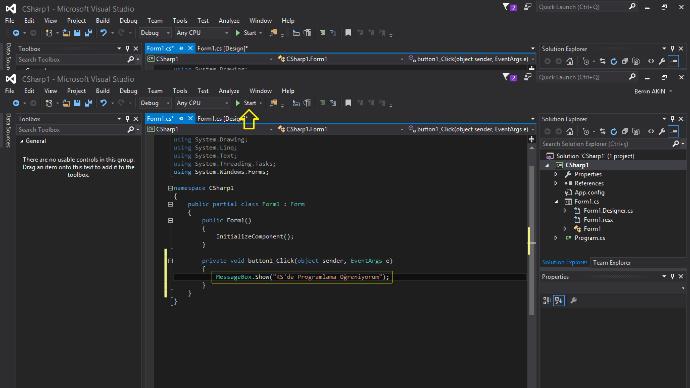Open Berrin AKIN account menu
Screen dimensions: 690x388
click(653, 92)
